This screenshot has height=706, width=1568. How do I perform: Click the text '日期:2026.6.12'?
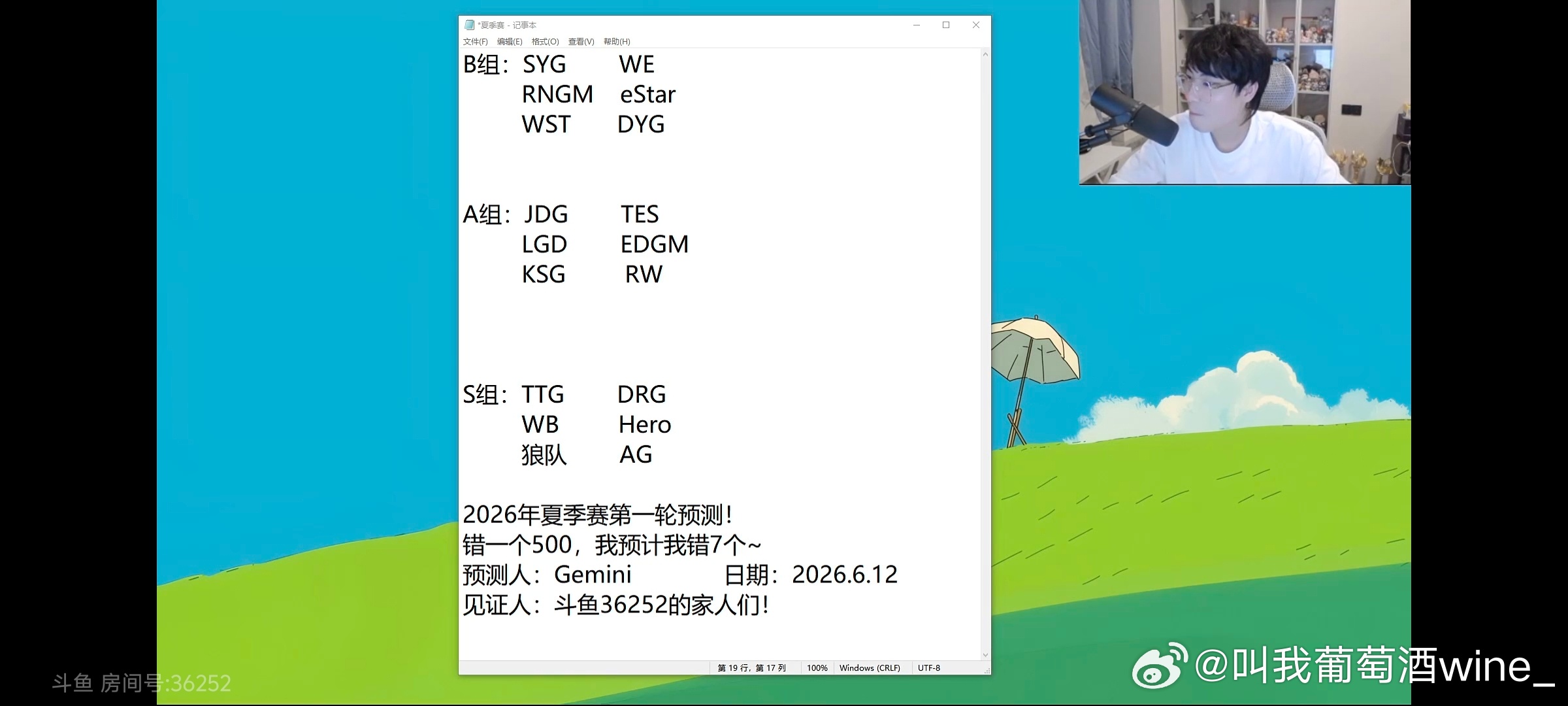point(811,575)
